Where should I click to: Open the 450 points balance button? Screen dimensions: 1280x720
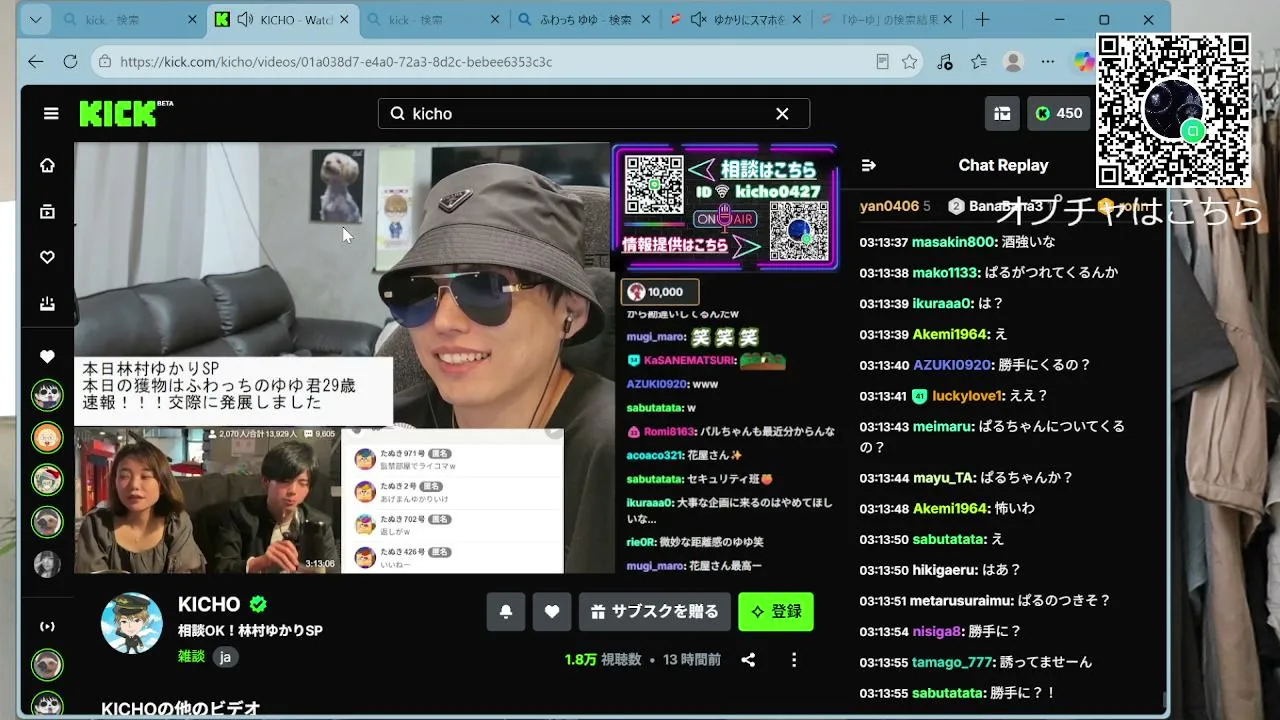(x=1059, y=114)
